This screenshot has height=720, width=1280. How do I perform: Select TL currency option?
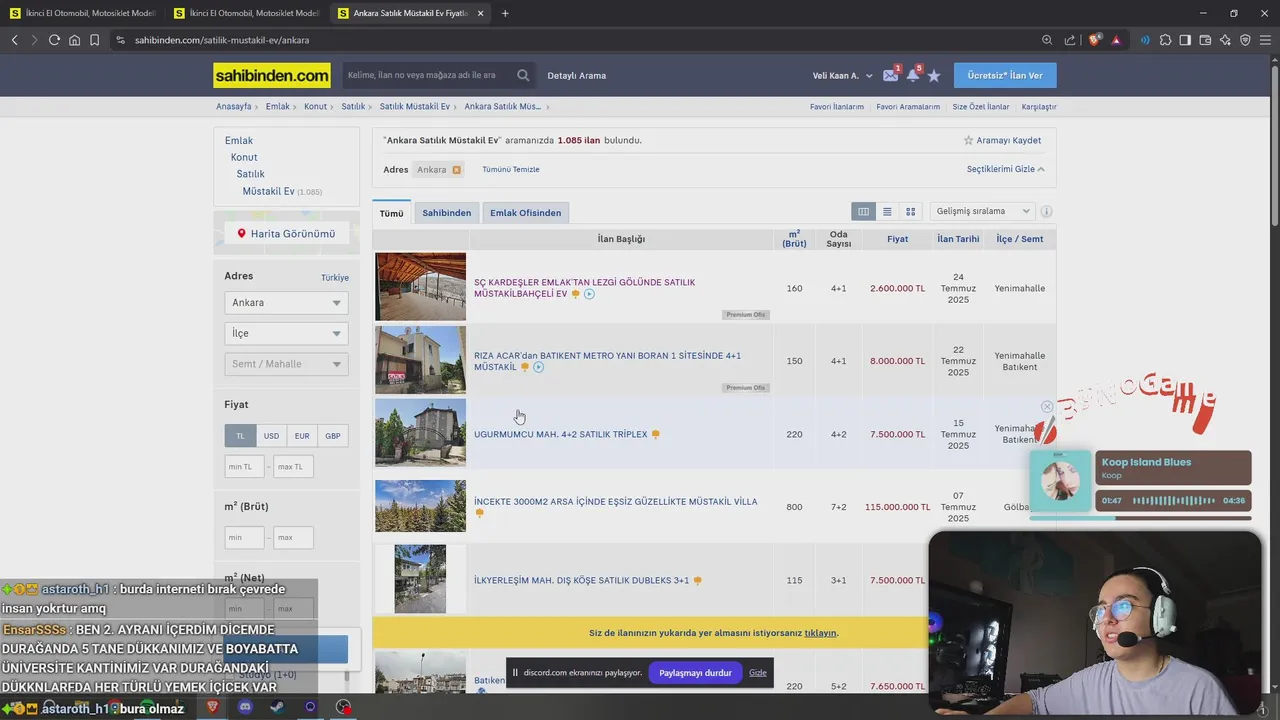pos(240,436)
